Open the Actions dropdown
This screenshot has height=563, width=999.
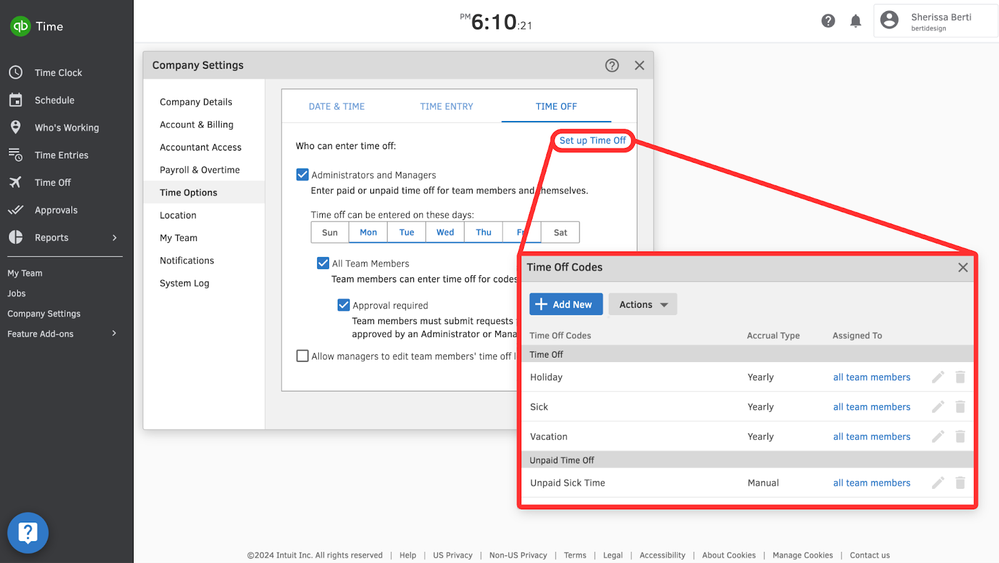643,304
